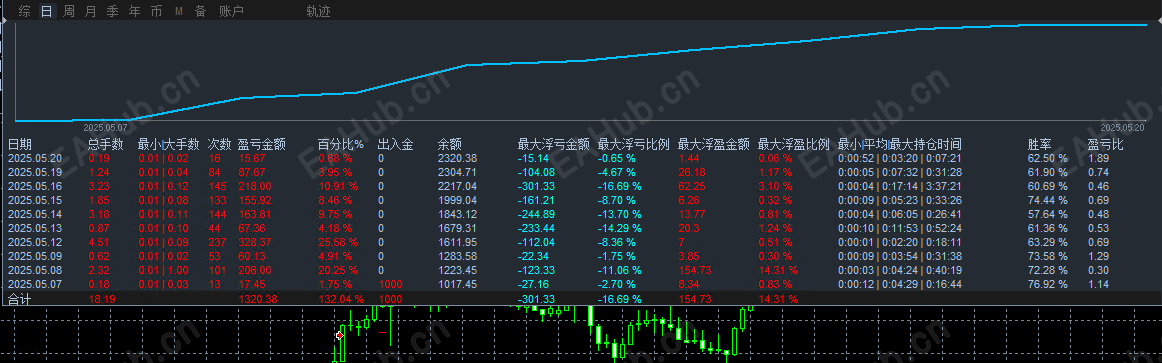Click profit ratio 1.89

(1098, 158)
